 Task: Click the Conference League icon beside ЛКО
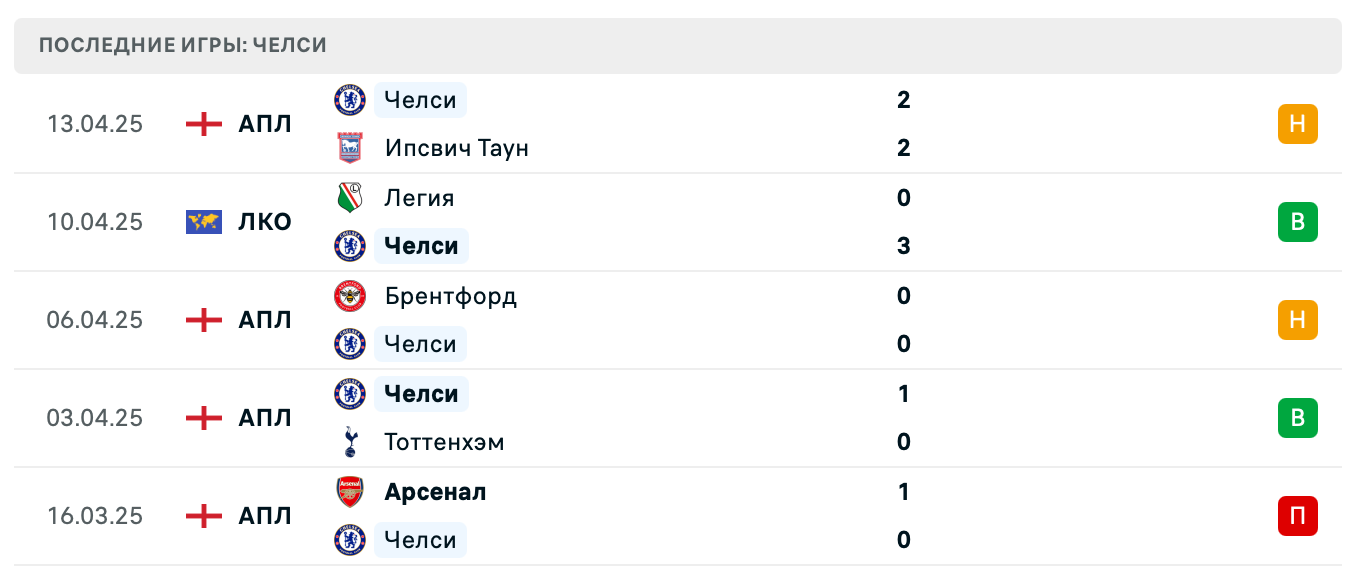[204, 222]
